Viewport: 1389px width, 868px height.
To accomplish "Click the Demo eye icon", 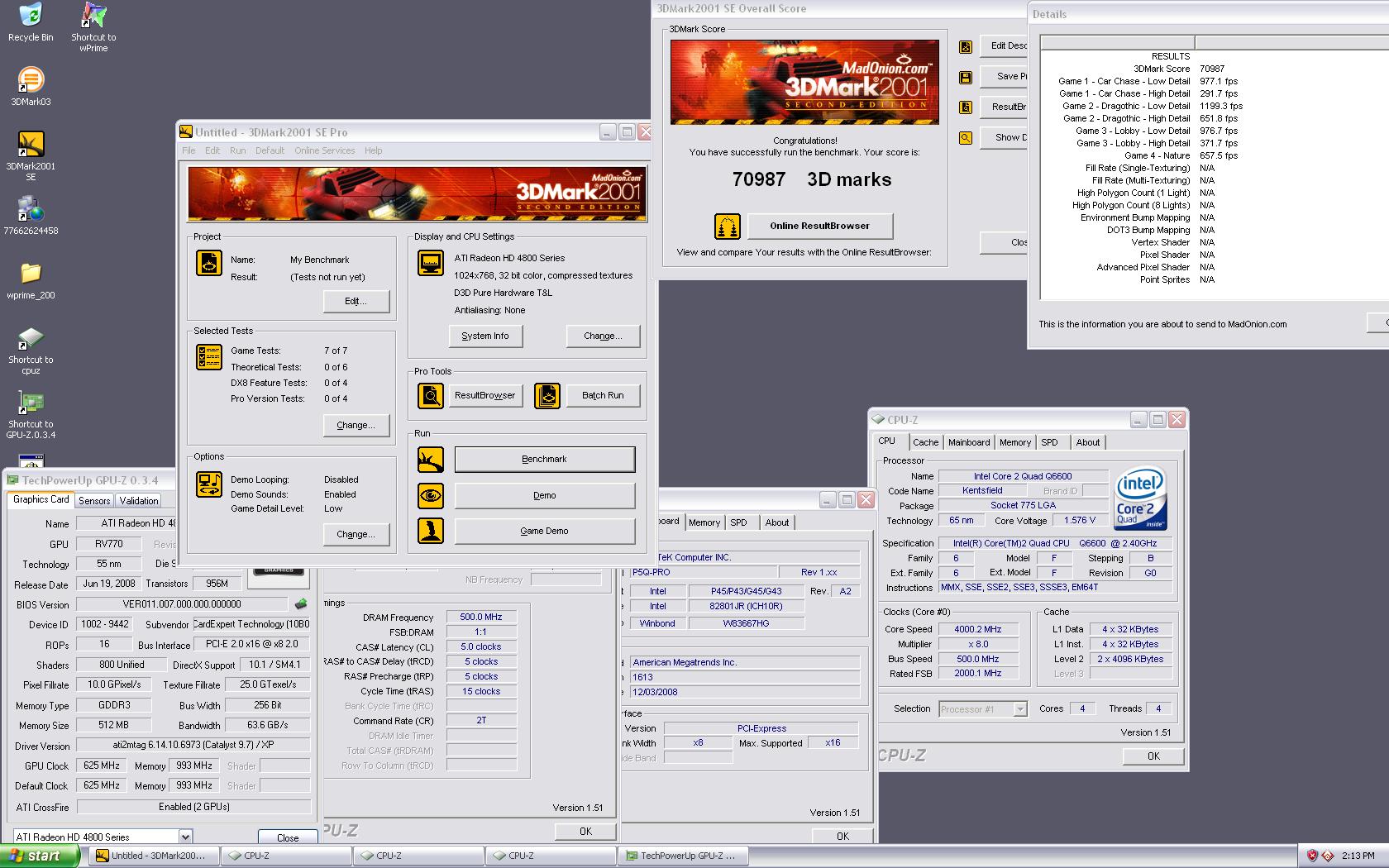I will [430, 496].
